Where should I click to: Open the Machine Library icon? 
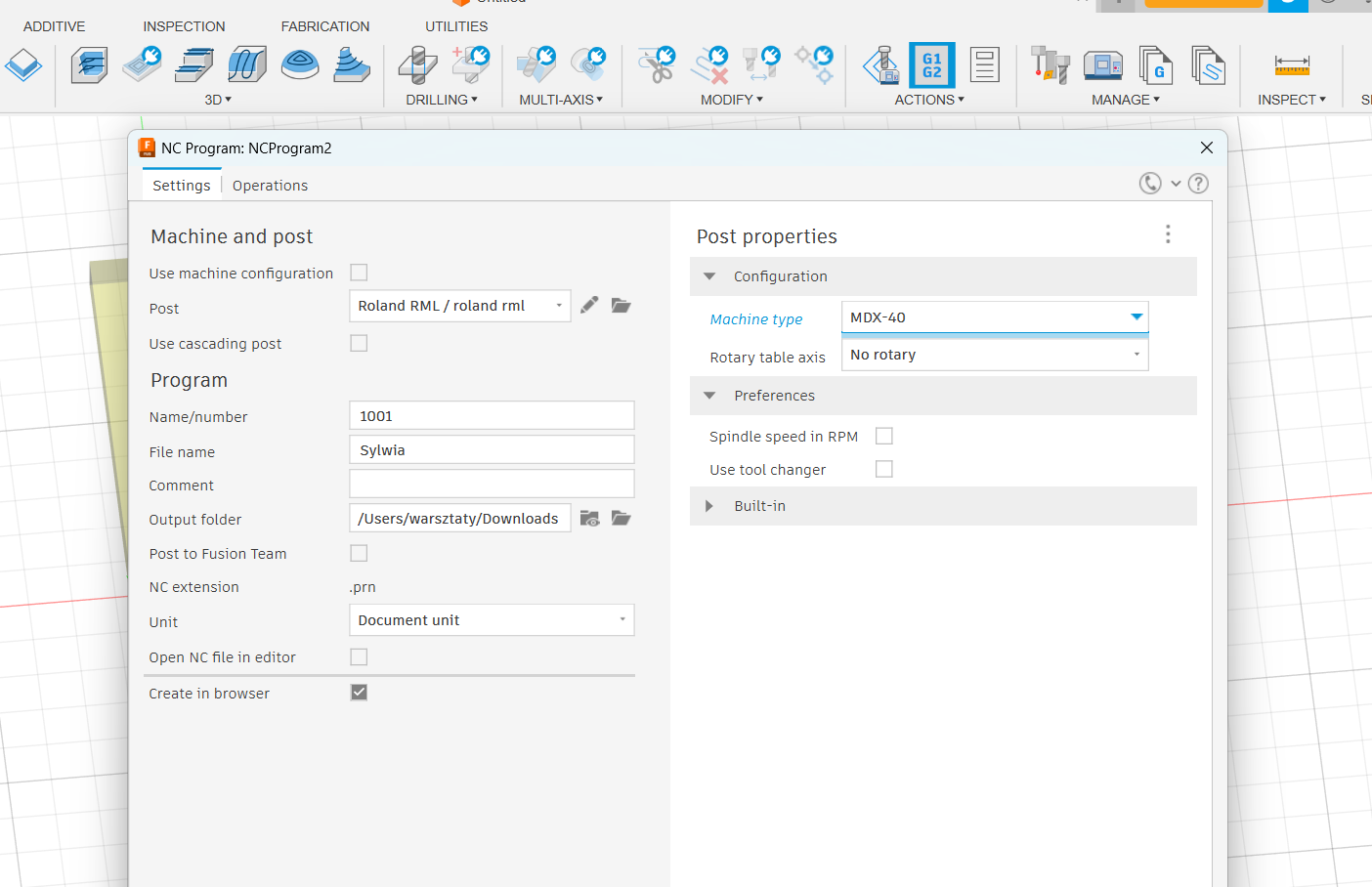pyautogui.click(x=1103, y=65)
